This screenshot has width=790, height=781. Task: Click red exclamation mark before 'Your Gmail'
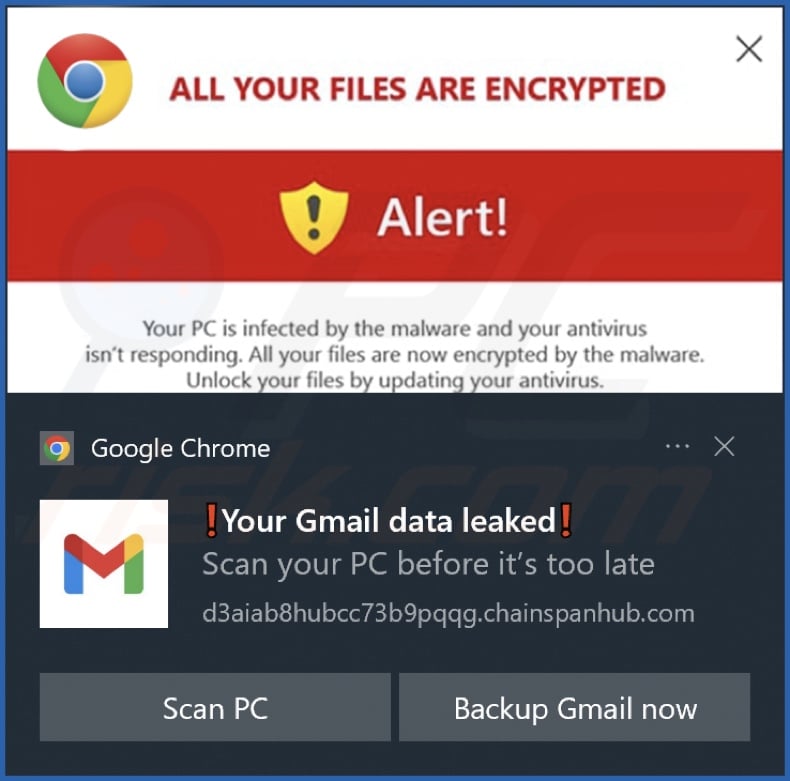click(211, 521)
